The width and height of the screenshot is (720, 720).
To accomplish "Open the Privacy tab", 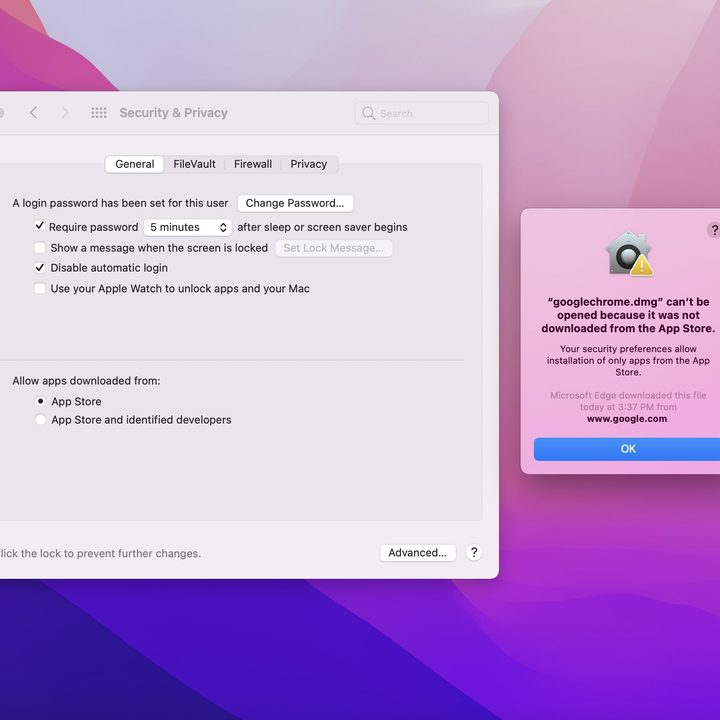I will pos(309,164).
